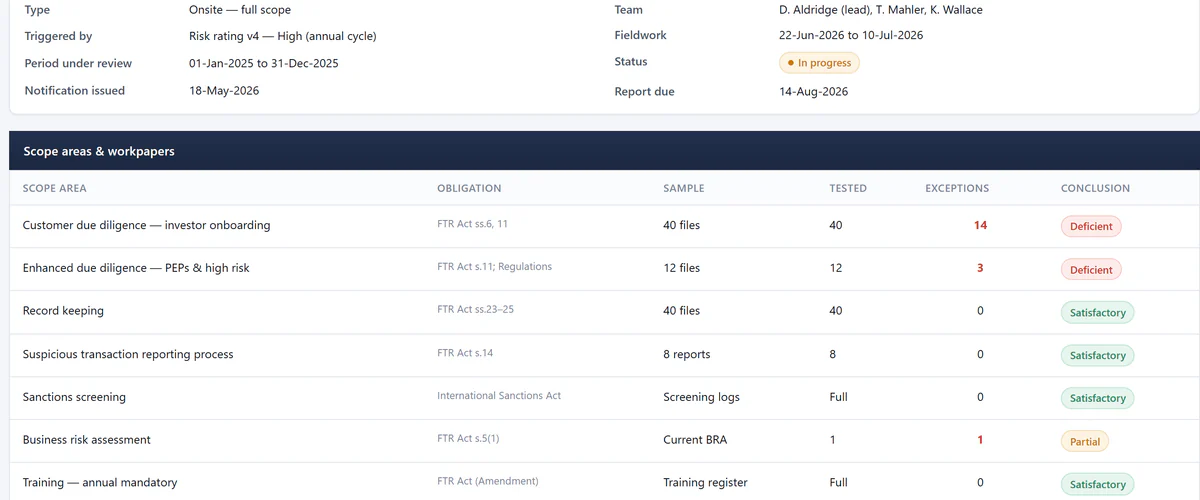Screen dimensions: 1200x500
Task: Click Satisfactory badge for Suspicious transaction reporting
Action: pyautogui.click(x=1097, y=355)
